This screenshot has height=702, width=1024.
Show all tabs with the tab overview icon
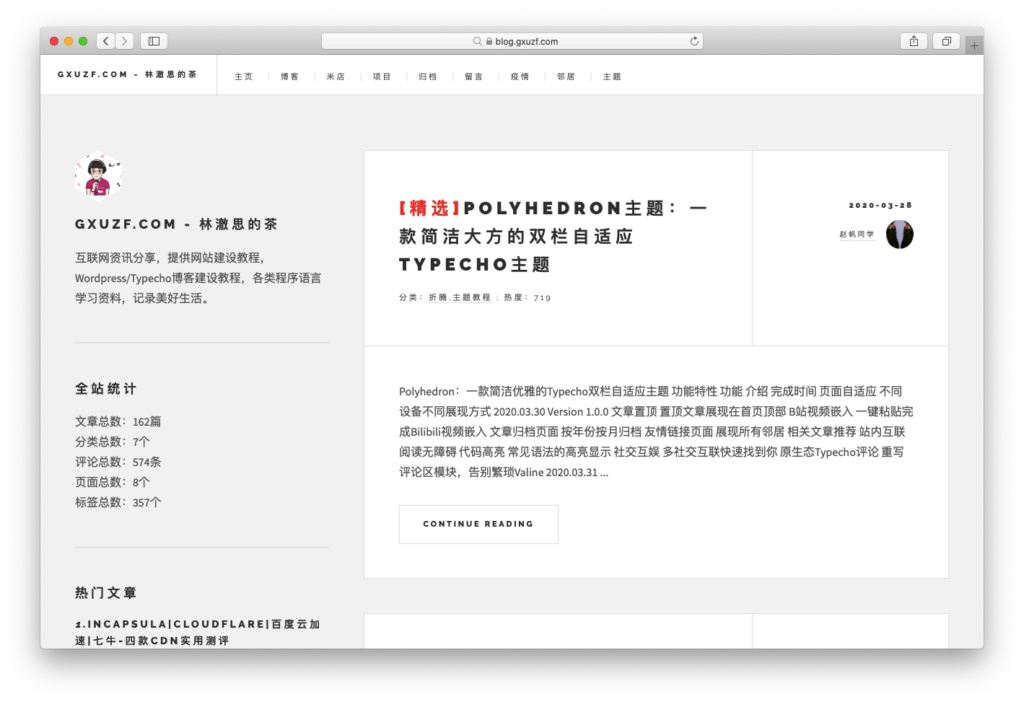click(x=946, y=41)
